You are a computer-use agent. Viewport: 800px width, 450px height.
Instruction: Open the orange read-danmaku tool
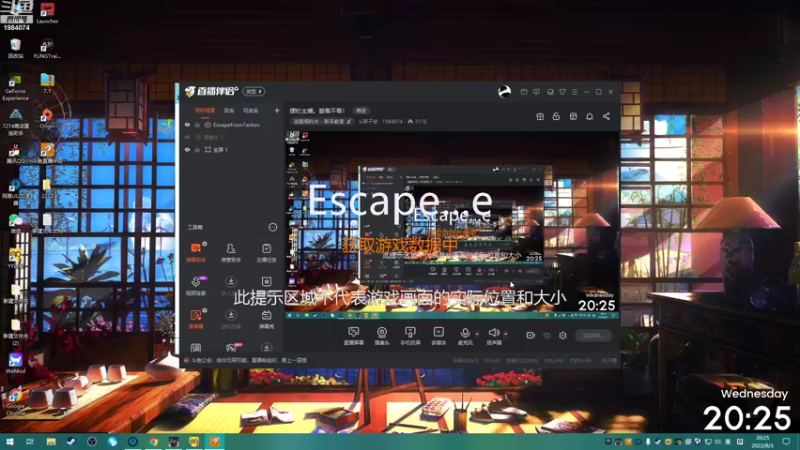click(x=195, y=318)
